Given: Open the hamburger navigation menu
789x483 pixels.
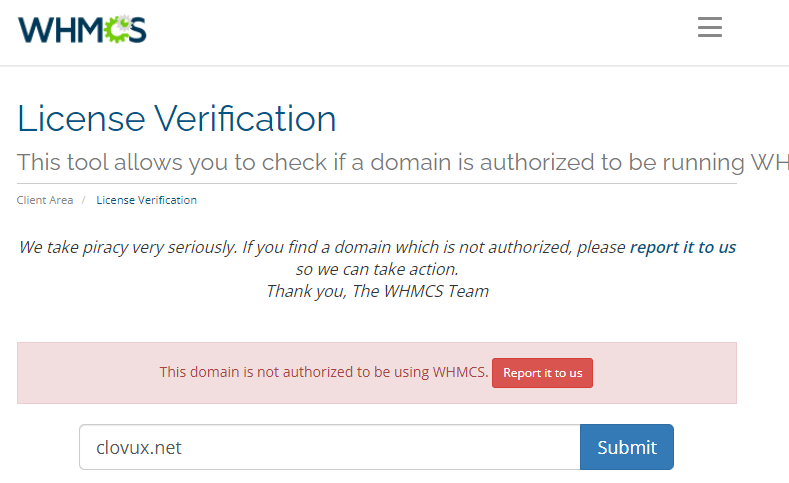Looking at the screenshot, I should pyautogui.click(x=709, y=27).
